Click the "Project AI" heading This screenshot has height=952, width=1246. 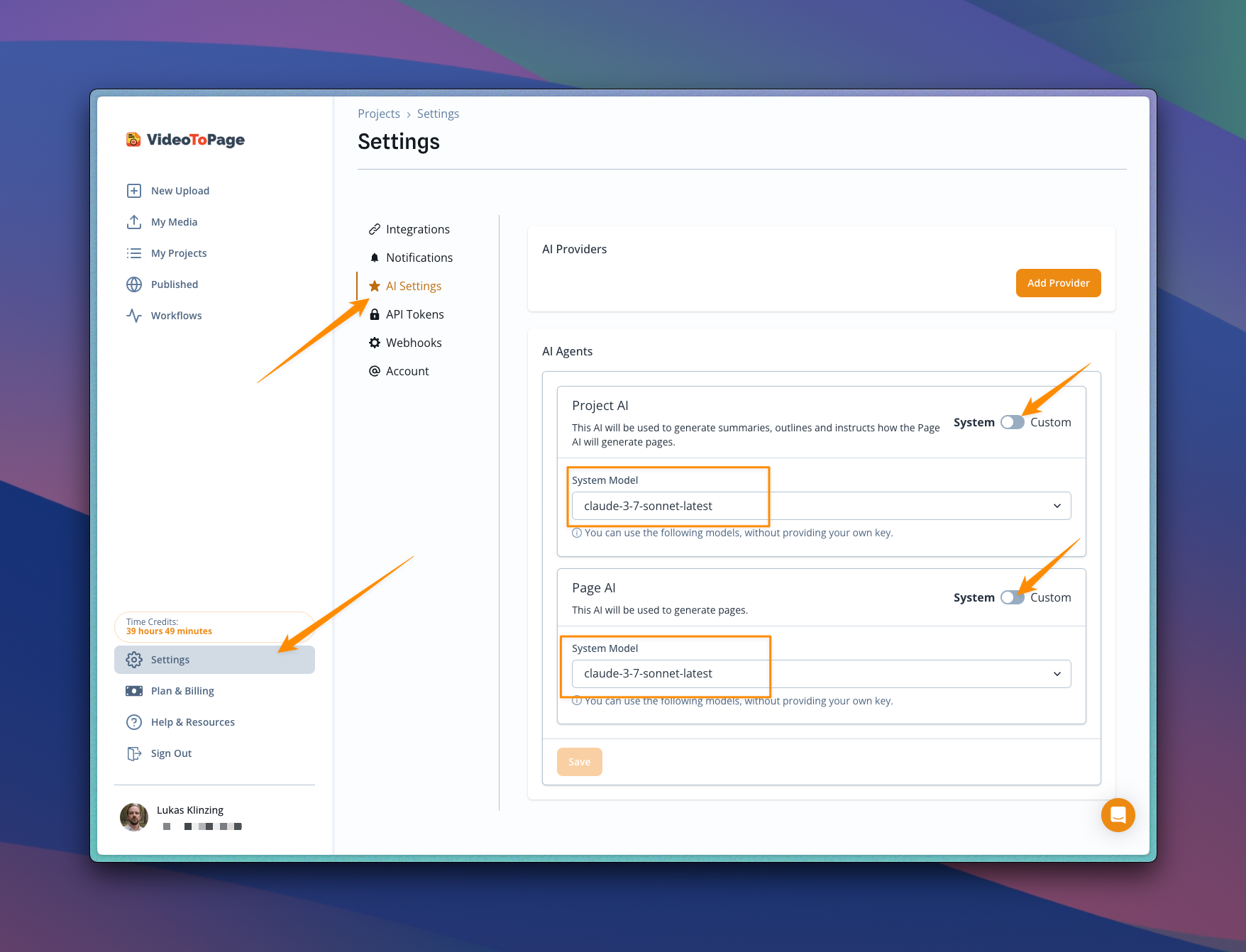coord(600,406)
